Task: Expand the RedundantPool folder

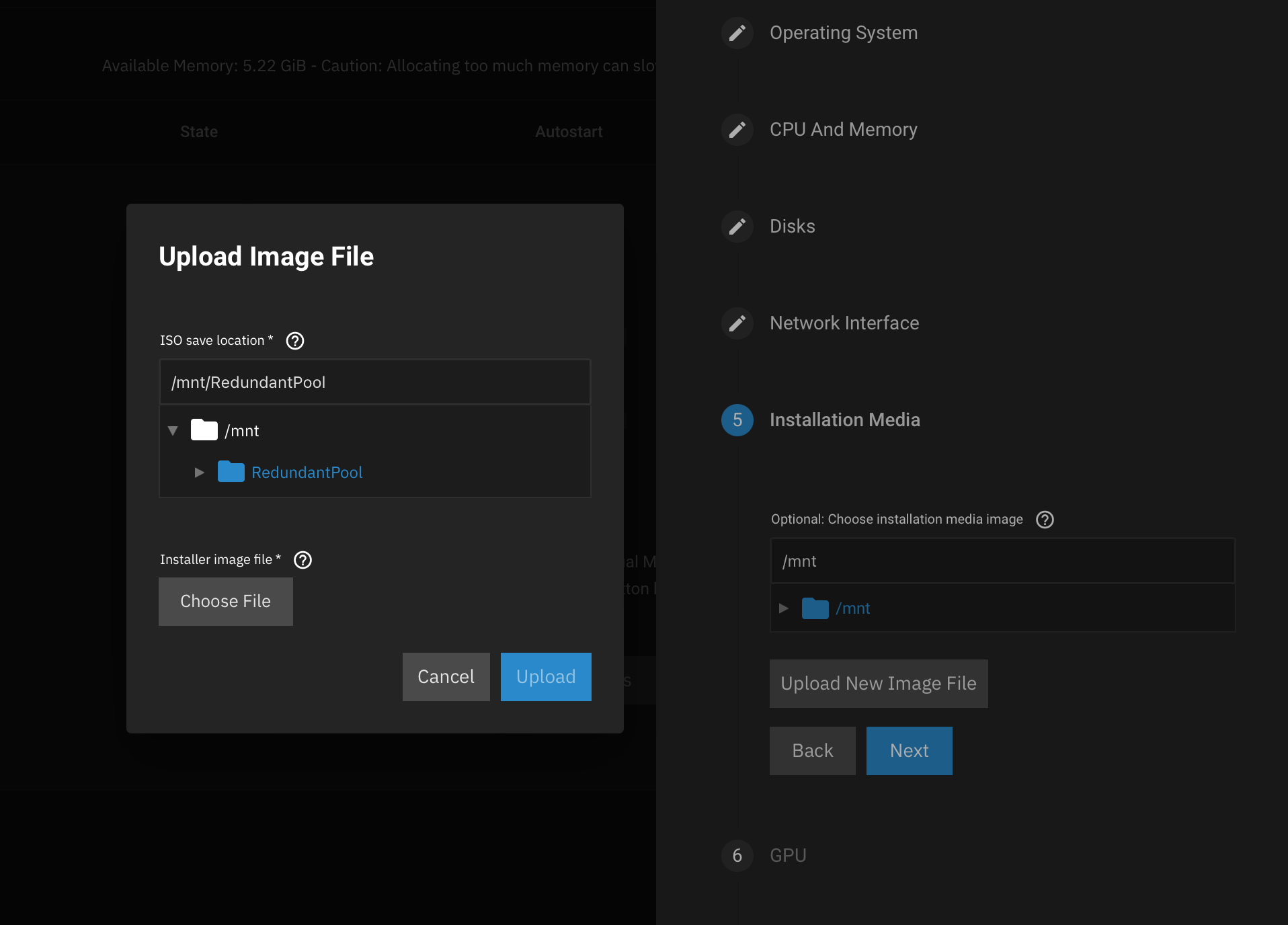Action: click(199, 473)
